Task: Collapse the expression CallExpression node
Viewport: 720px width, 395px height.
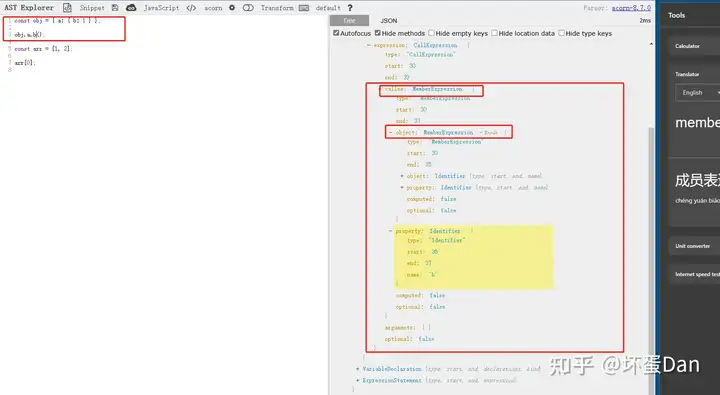Action: pos(369,45)
